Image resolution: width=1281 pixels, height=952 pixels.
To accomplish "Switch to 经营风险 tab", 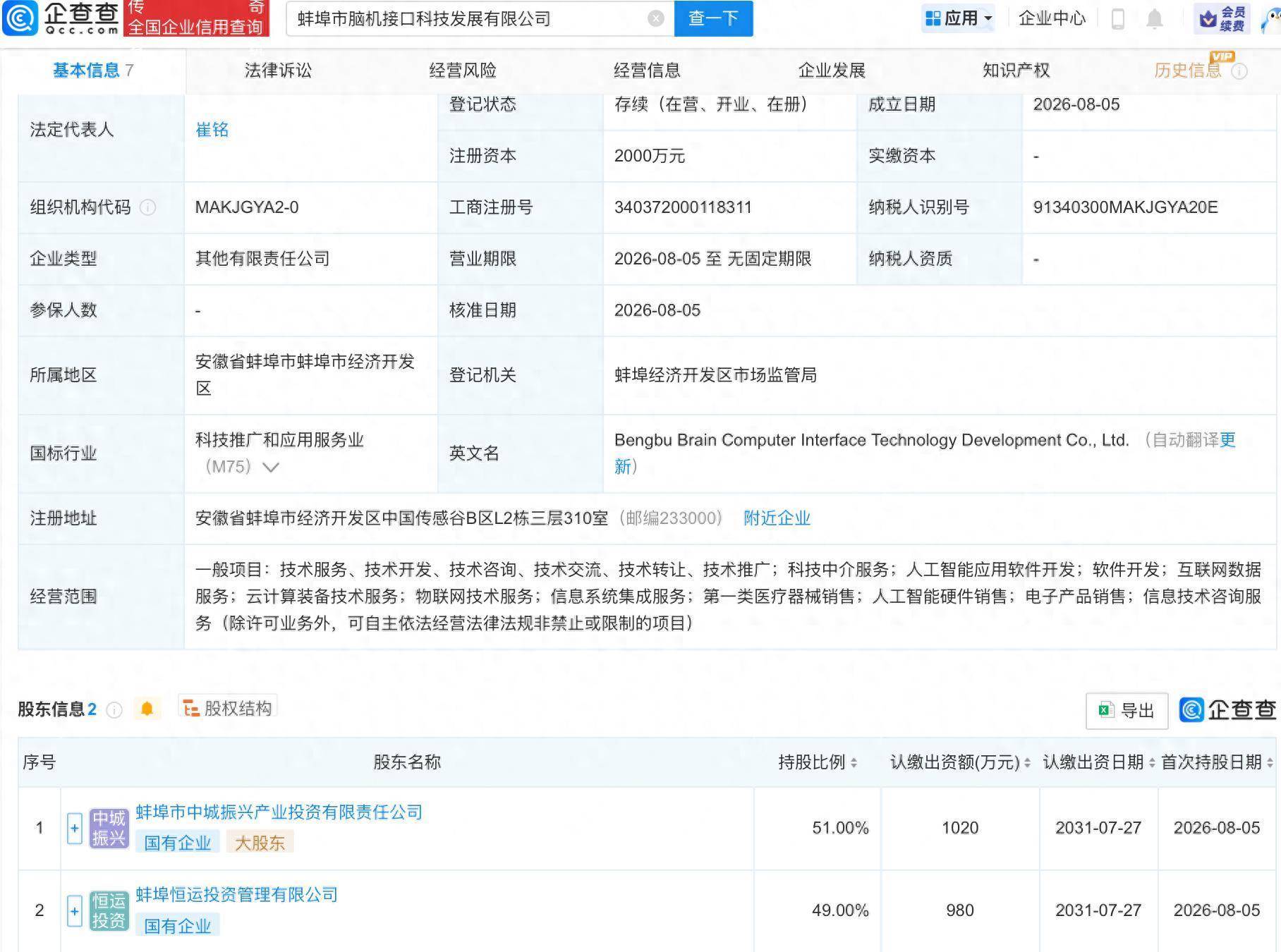I will click(463, 71).
